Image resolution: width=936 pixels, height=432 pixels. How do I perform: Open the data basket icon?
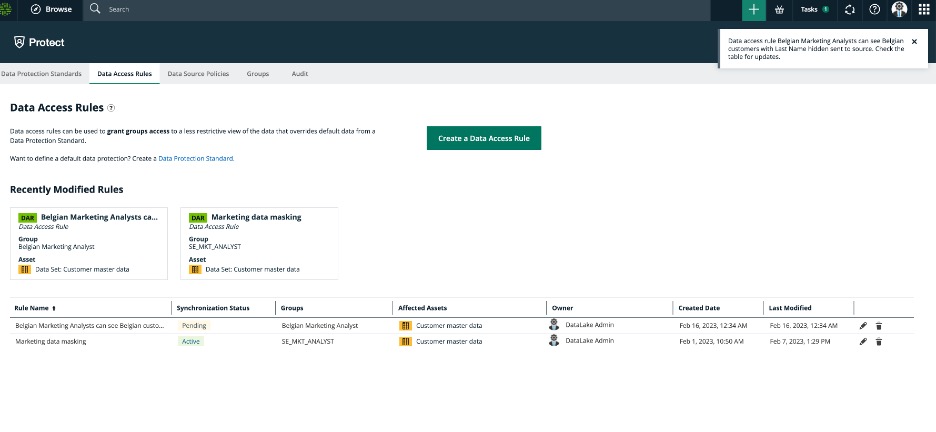[779, 9]
